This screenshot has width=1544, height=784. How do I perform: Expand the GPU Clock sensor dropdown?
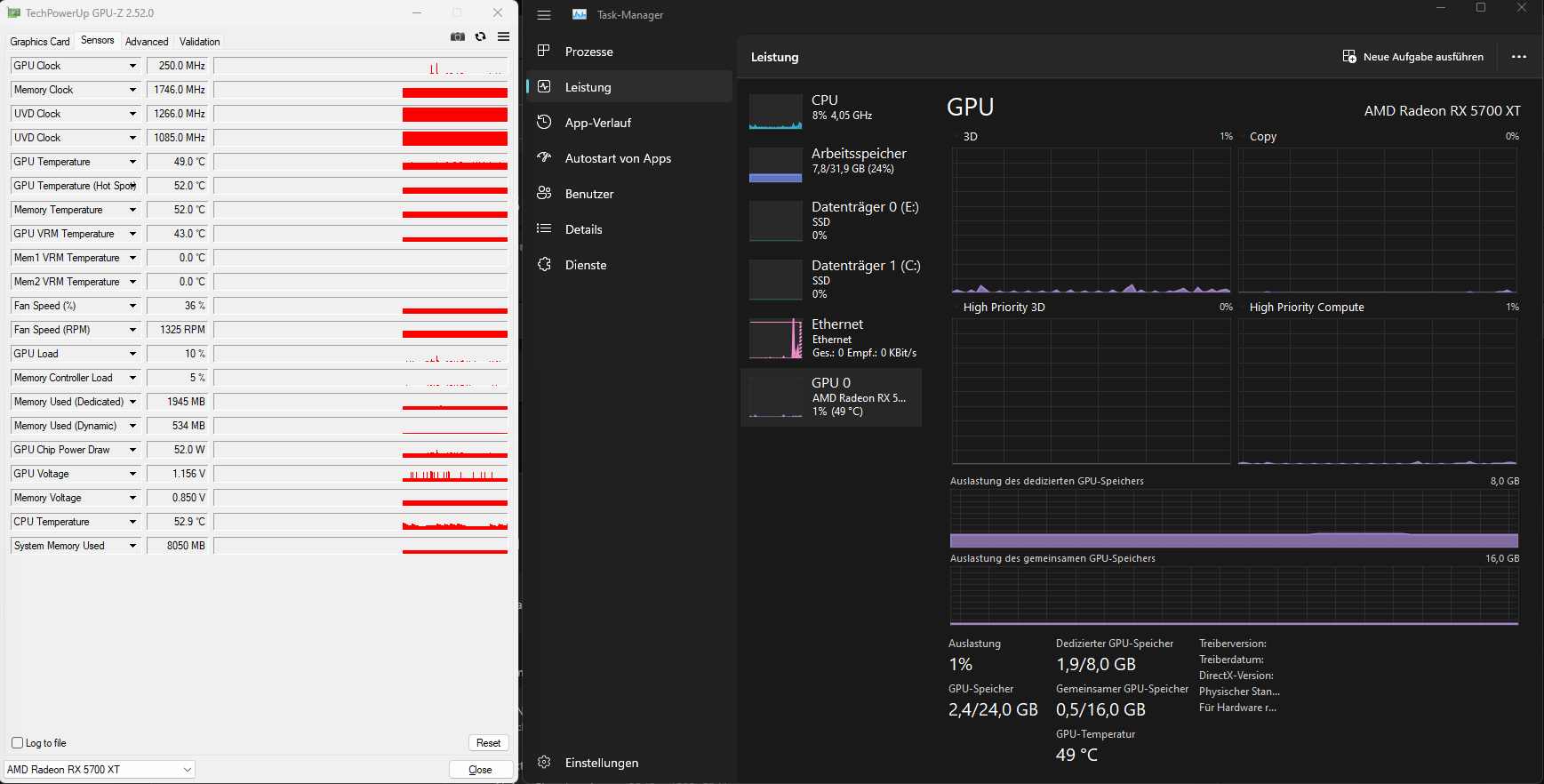[x=133, y=66]
